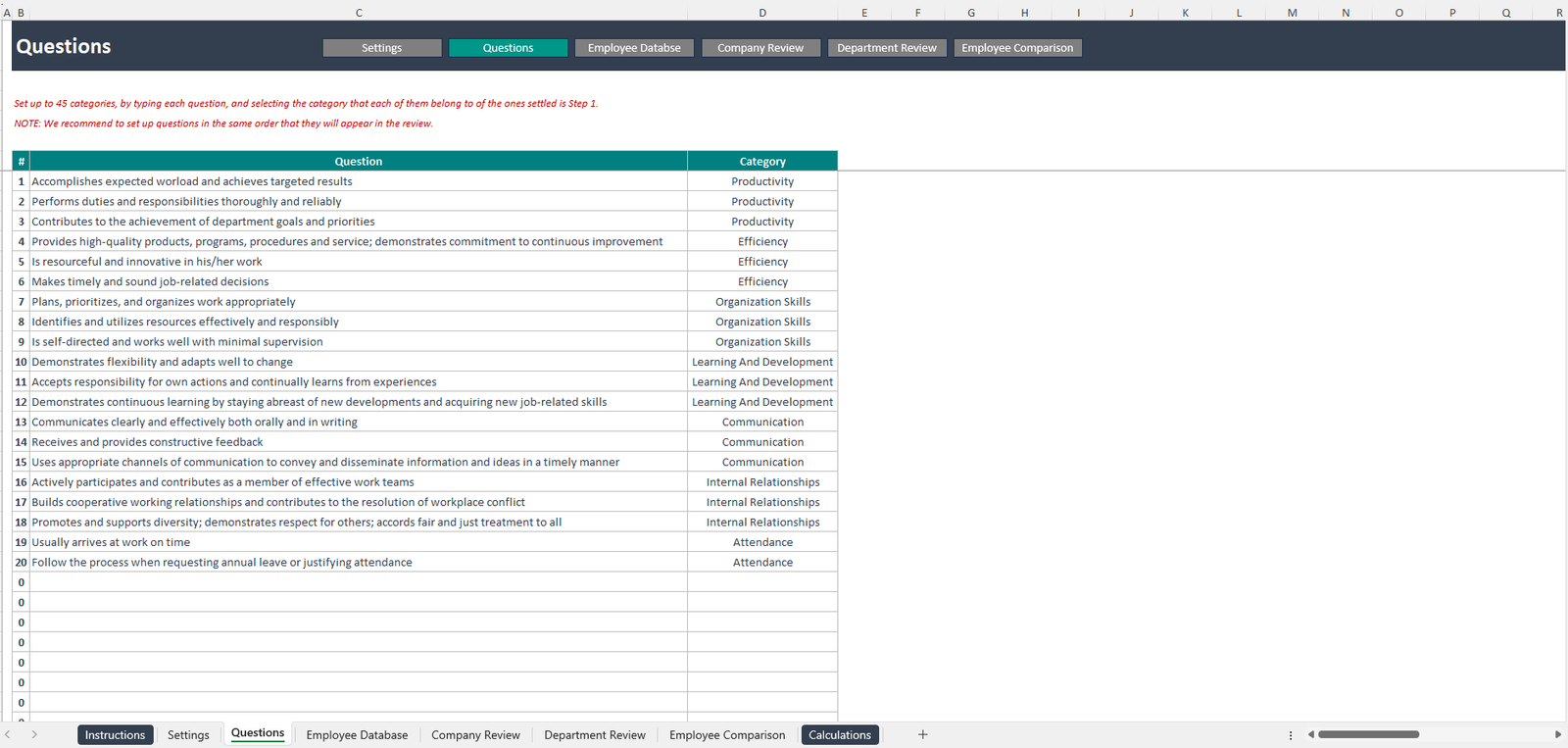Go to Employee Databse header button
Viewport: 1568px width, 748px height.
click(634, 48)
